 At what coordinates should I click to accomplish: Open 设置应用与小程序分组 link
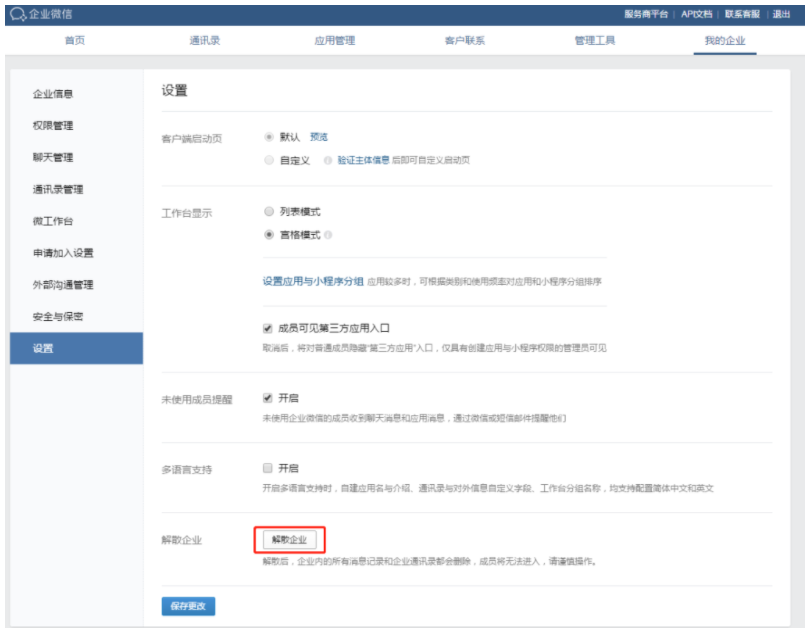click(313, 282)
